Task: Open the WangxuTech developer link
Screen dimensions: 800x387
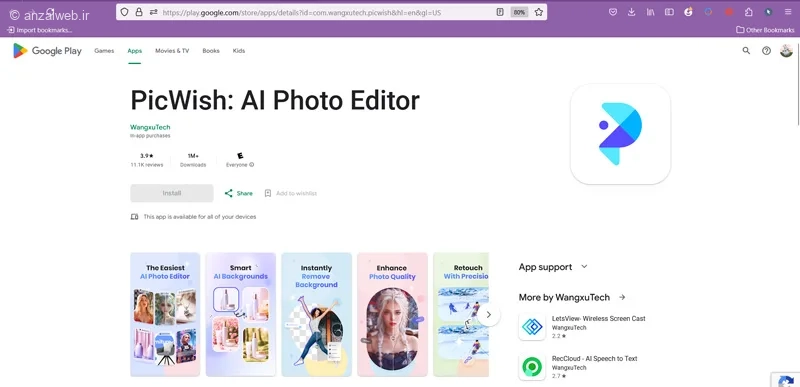Action: (150, 127)
